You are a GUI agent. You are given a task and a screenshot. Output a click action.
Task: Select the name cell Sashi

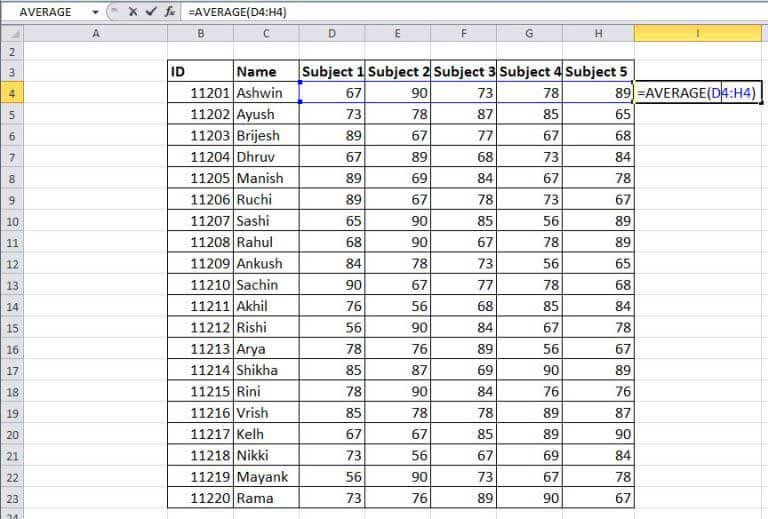[x=266, y=221]
